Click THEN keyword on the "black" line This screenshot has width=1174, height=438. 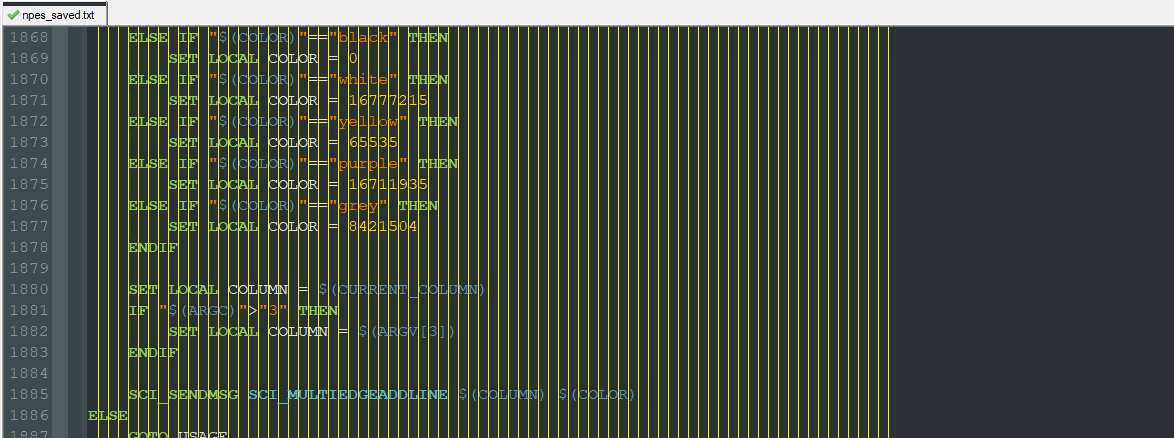click(x=428, y=37)
